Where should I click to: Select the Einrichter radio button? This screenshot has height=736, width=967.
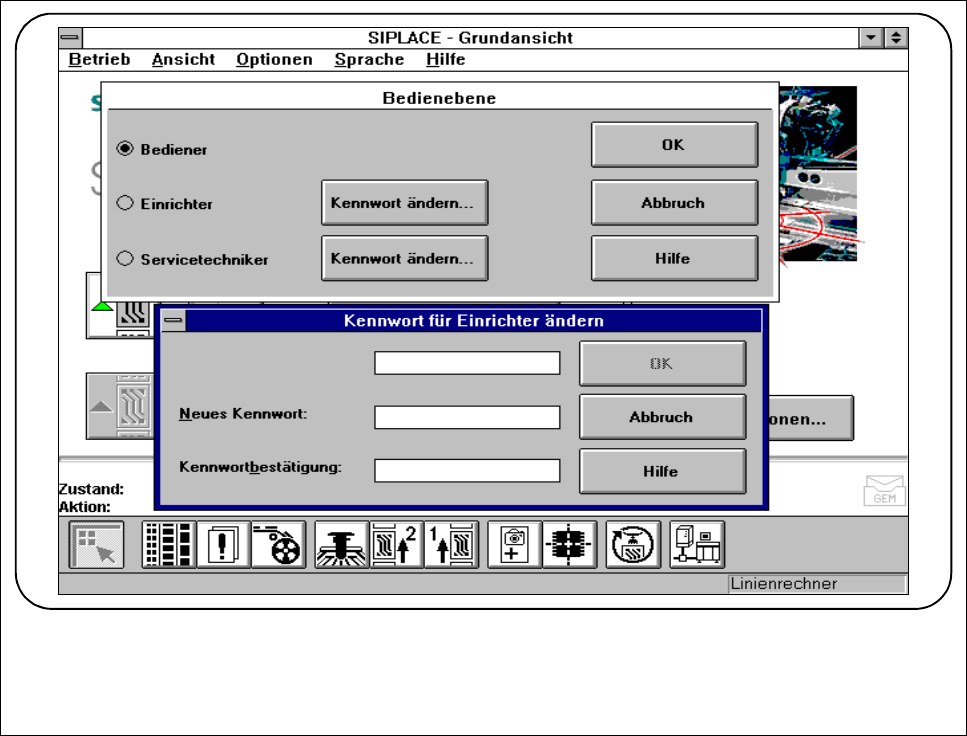tap(125, 203)
